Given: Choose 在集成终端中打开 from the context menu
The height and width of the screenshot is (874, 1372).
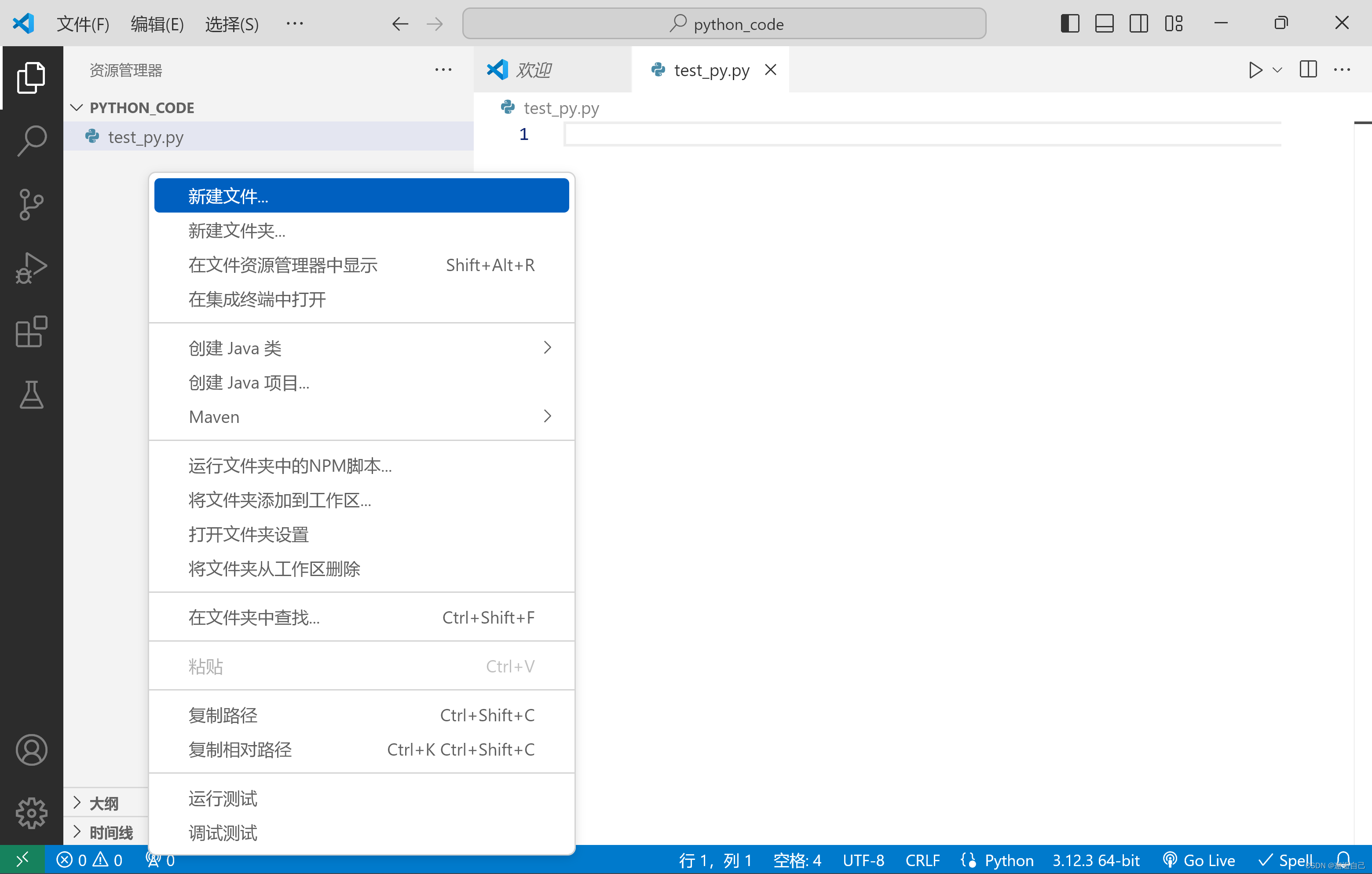Looking at the screenshot, I should point(257,299).
